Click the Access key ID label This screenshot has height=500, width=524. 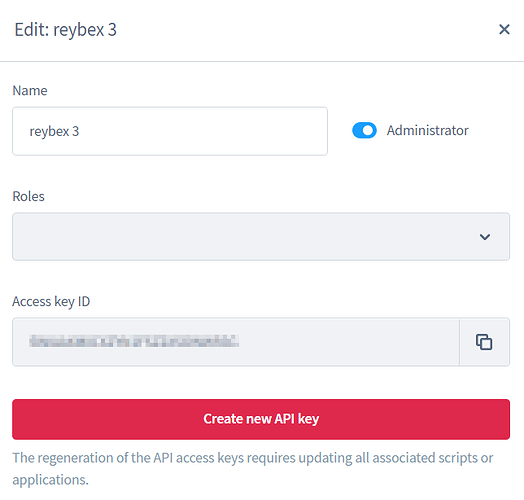[51, 301]
